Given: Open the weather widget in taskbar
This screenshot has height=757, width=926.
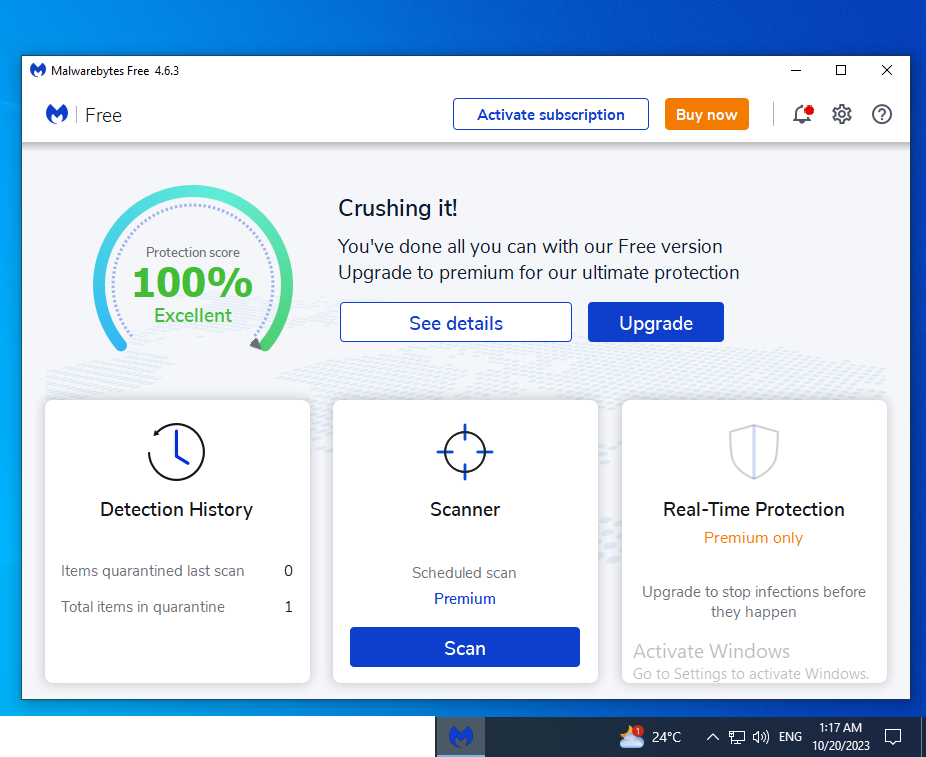Looking at the screenshot, I should [650, 736].
